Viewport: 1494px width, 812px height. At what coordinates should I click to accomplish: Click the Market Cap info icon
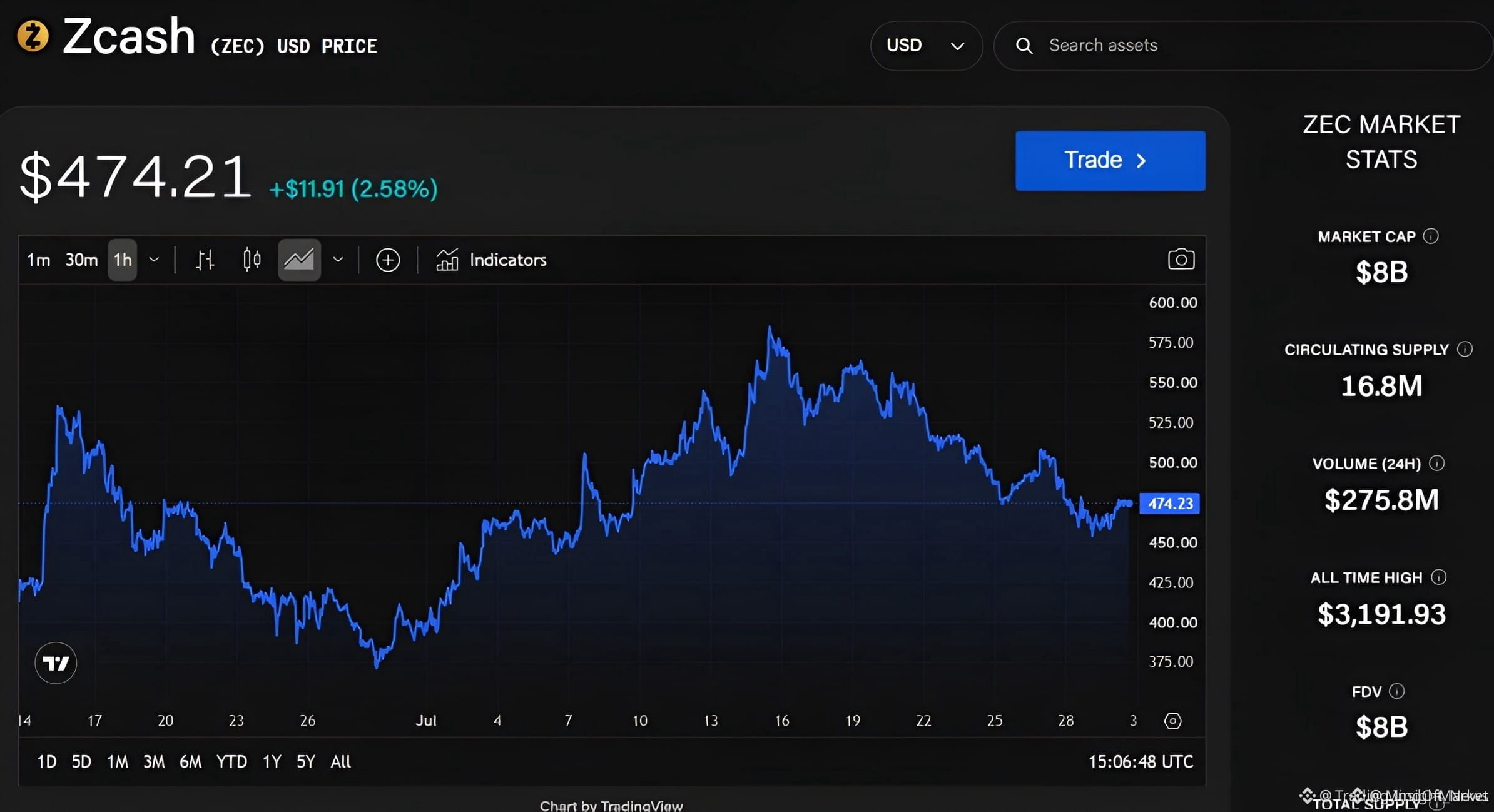pyautogui.click(x=1431, y=236)
